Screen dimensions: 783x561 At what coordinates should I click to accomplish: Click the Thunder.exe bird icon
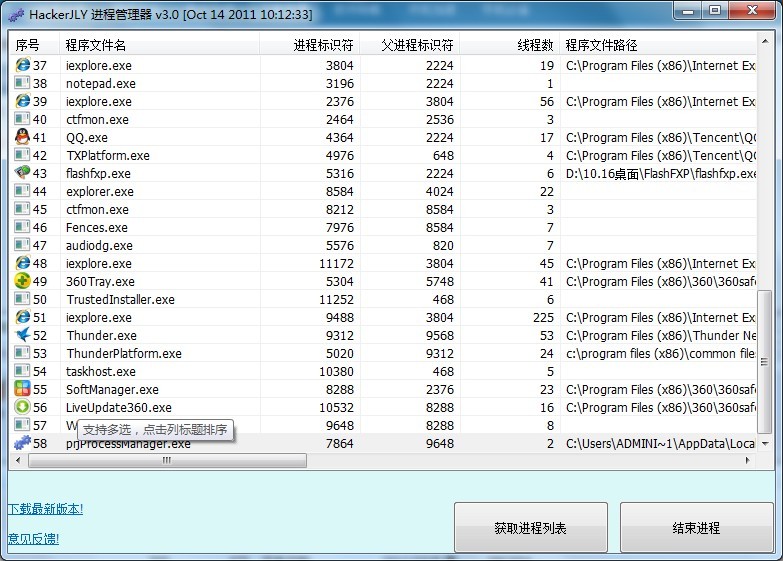point(22,336)
